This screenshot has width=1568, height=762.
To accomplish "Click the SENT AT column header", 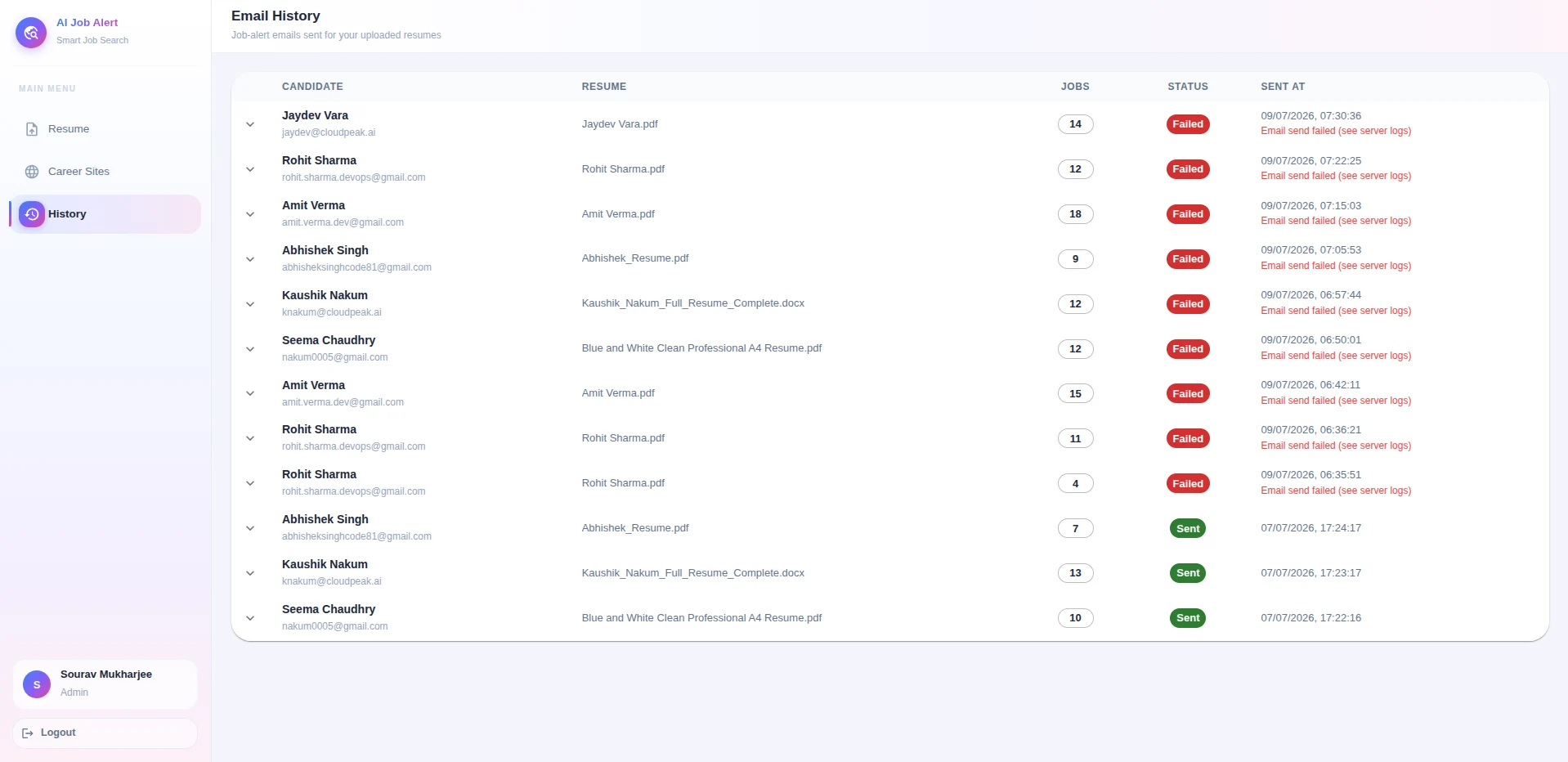I will 1283,87.
